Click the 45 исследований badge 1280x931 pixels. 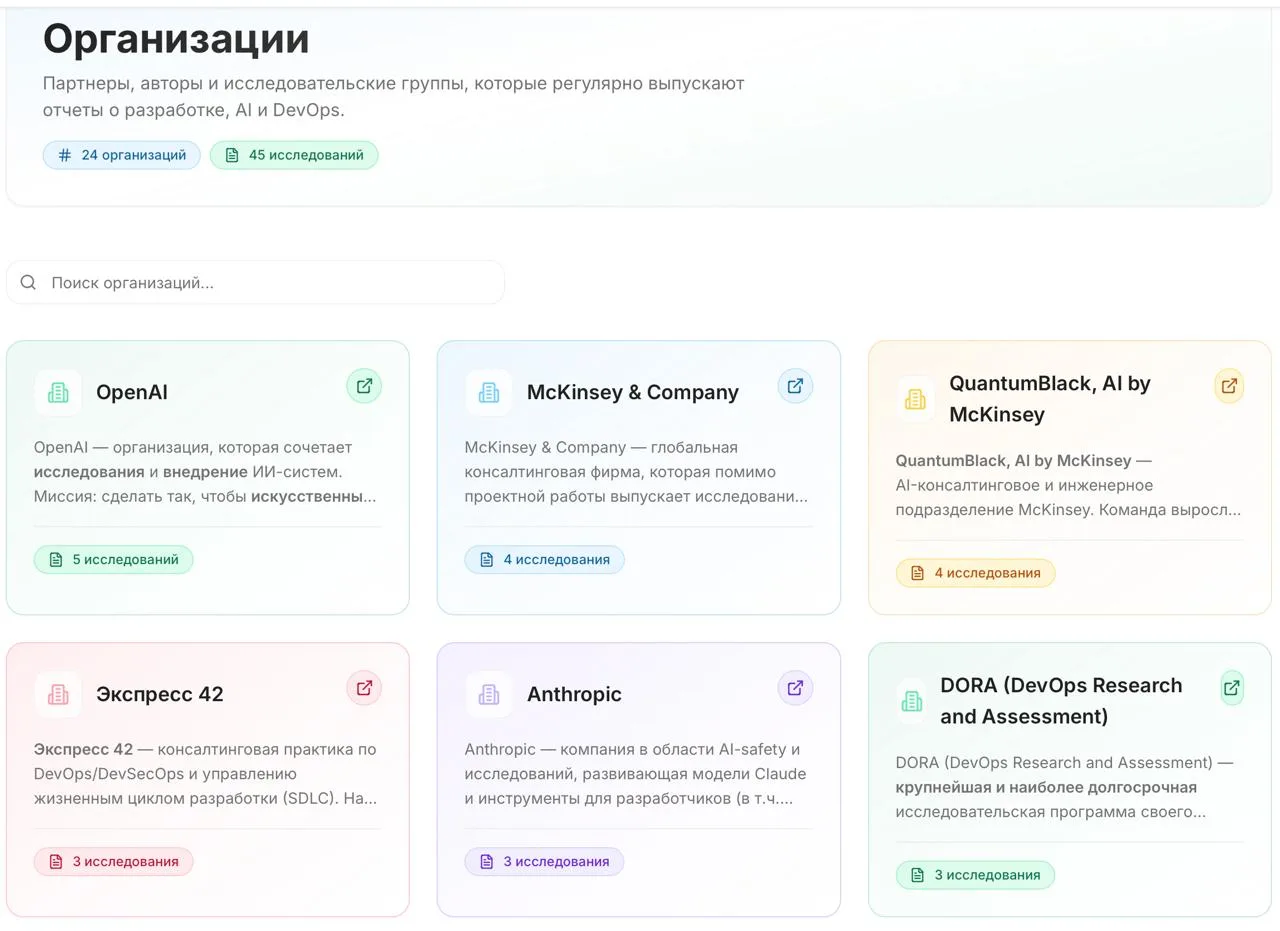point(294,155)
